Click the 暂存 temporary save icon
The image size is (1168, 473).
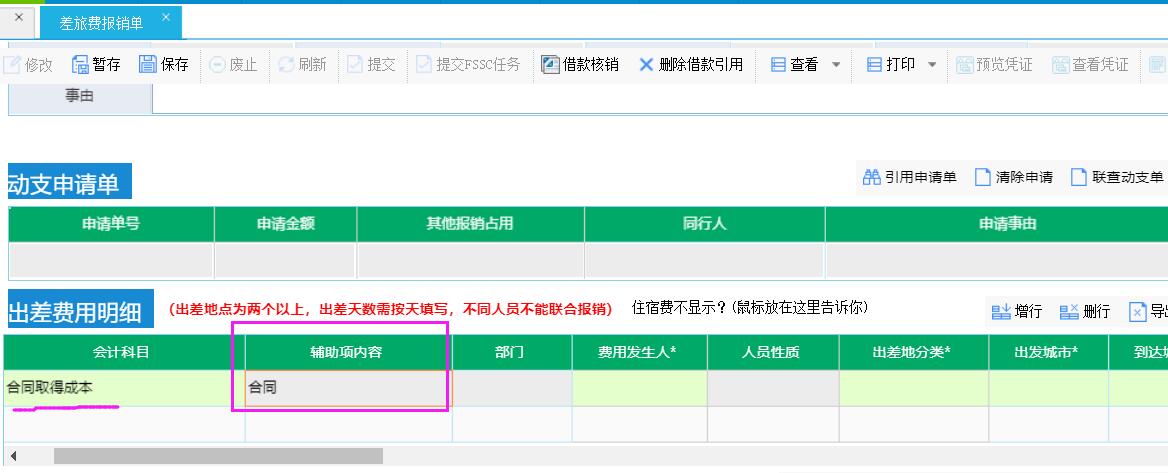tap(80, 65)
